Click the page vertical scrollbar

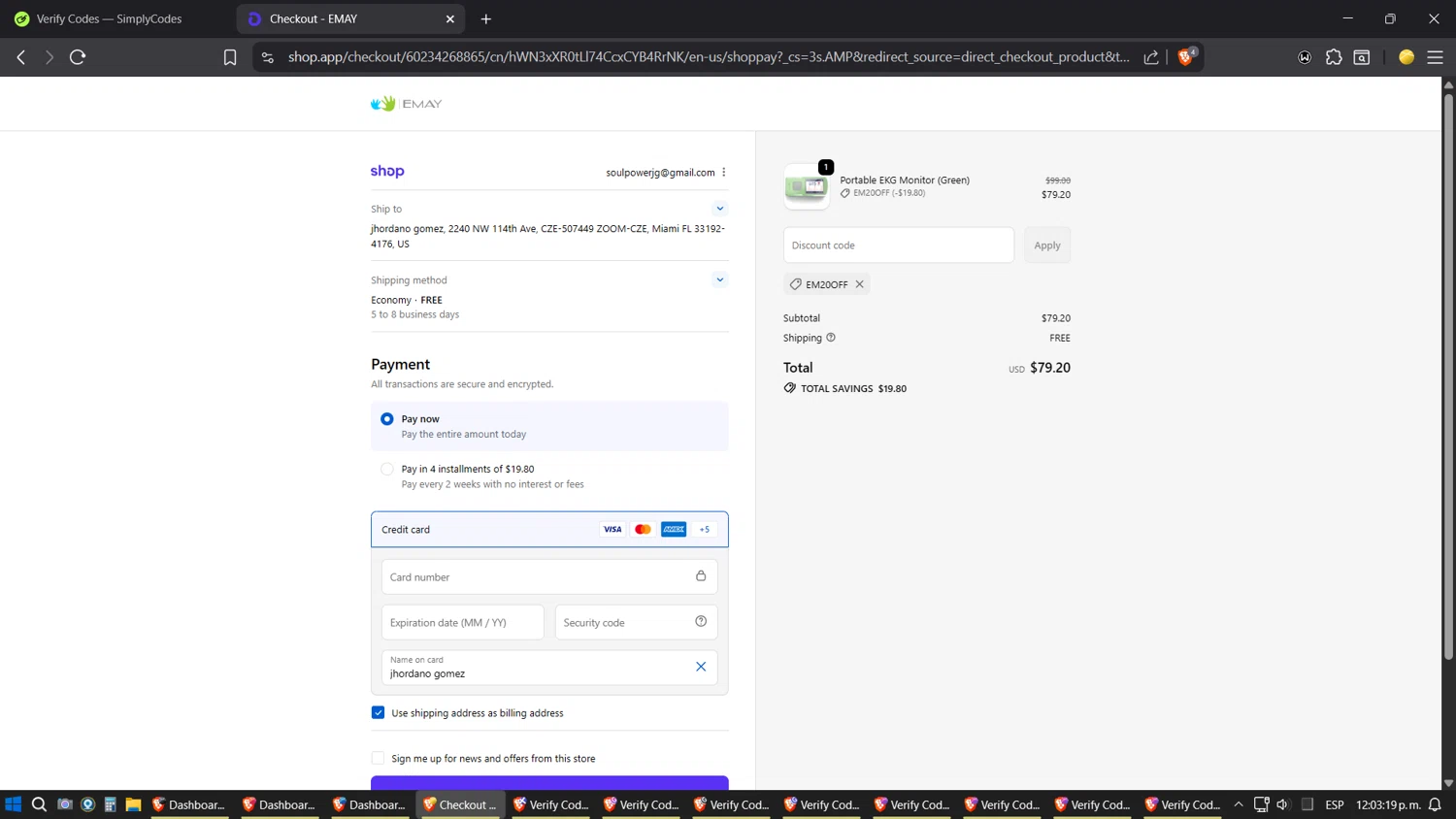pyautogui.click(x=1448, y=378)
